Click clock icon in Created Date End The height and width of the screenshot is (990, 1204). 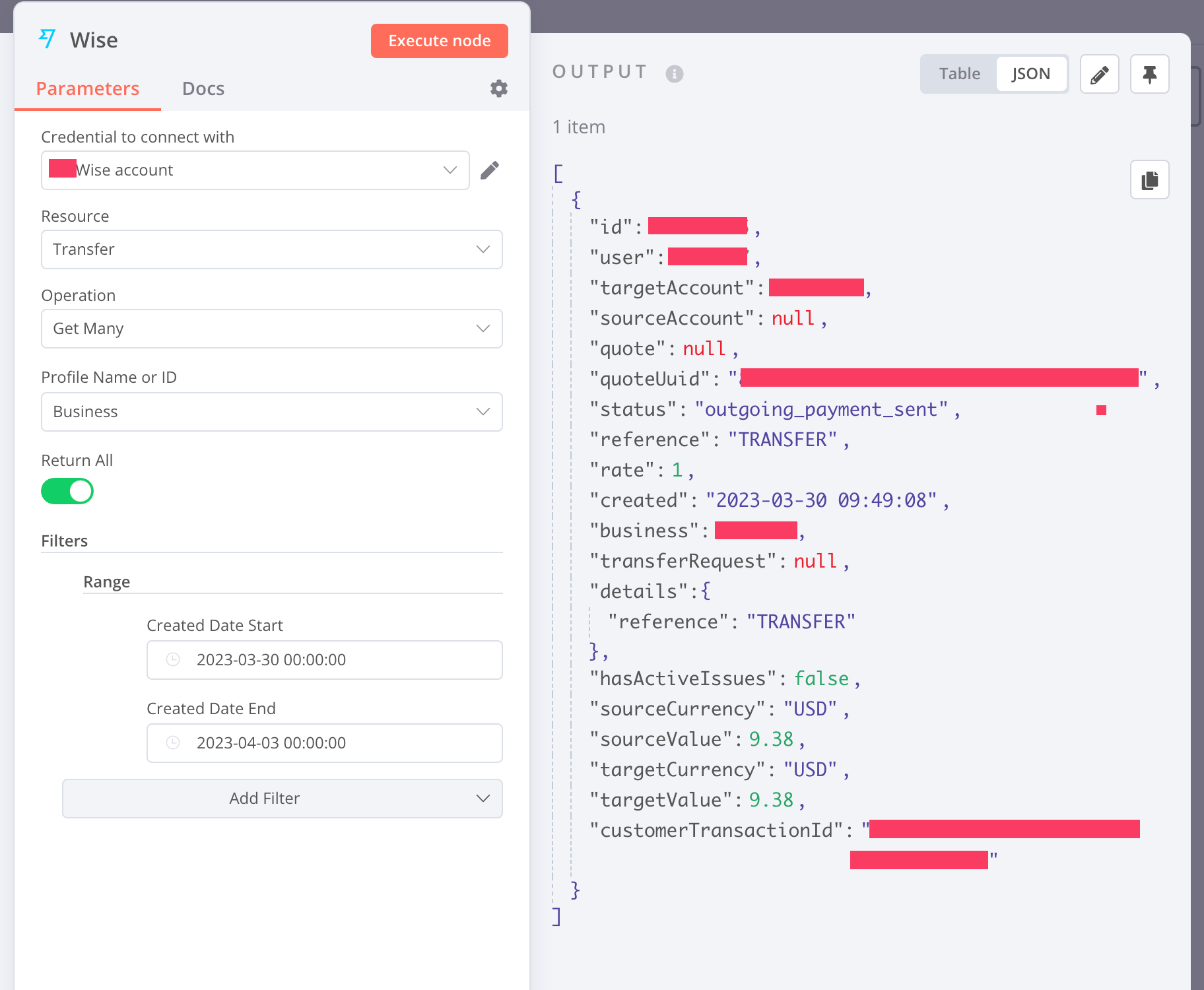coord(173,742)
